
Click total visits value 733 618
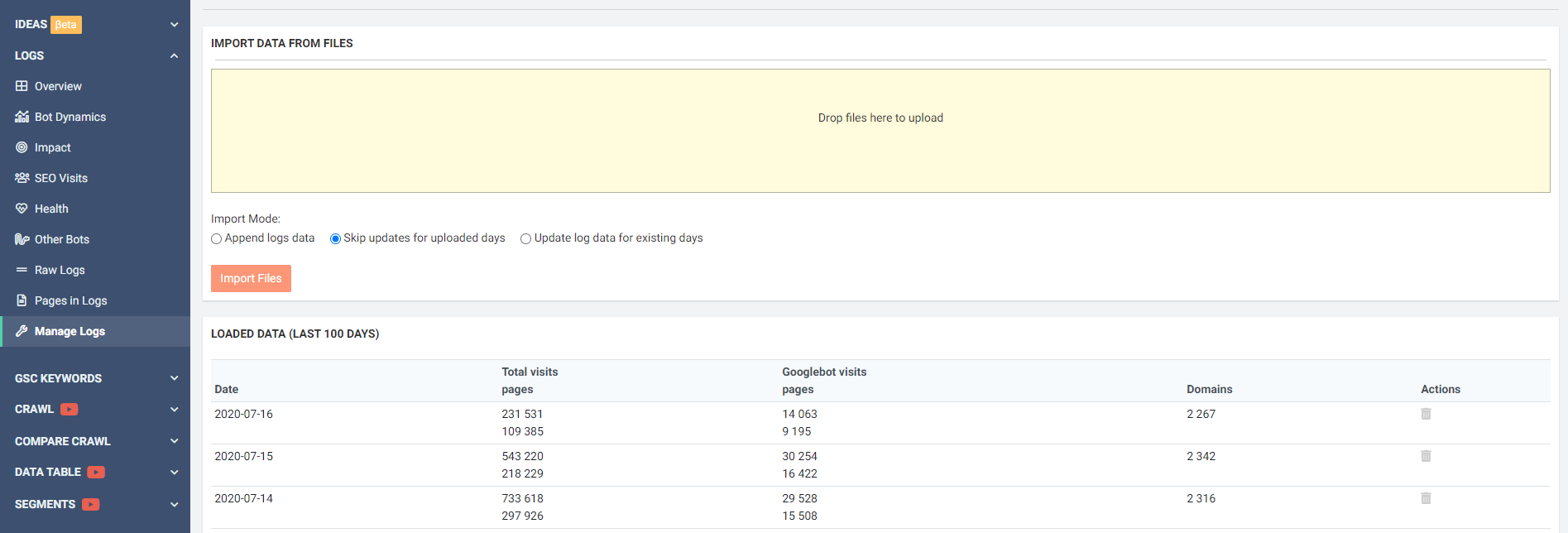click(522, 498)
